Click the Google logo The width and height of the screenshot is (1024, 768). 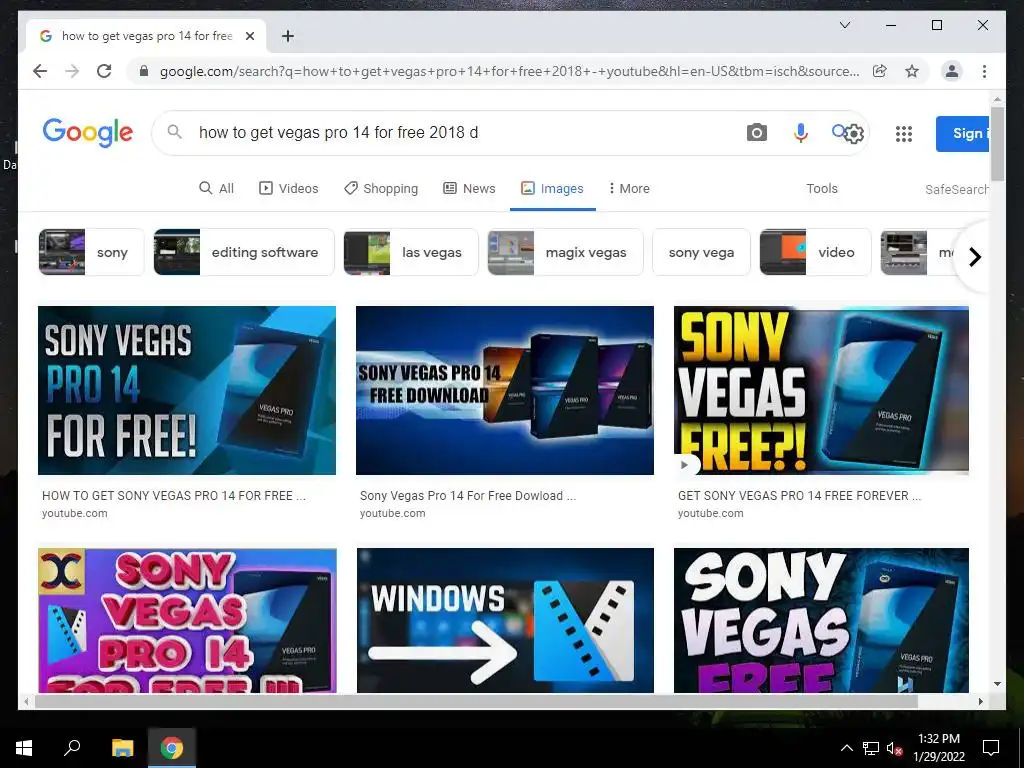tap(88, 133)
